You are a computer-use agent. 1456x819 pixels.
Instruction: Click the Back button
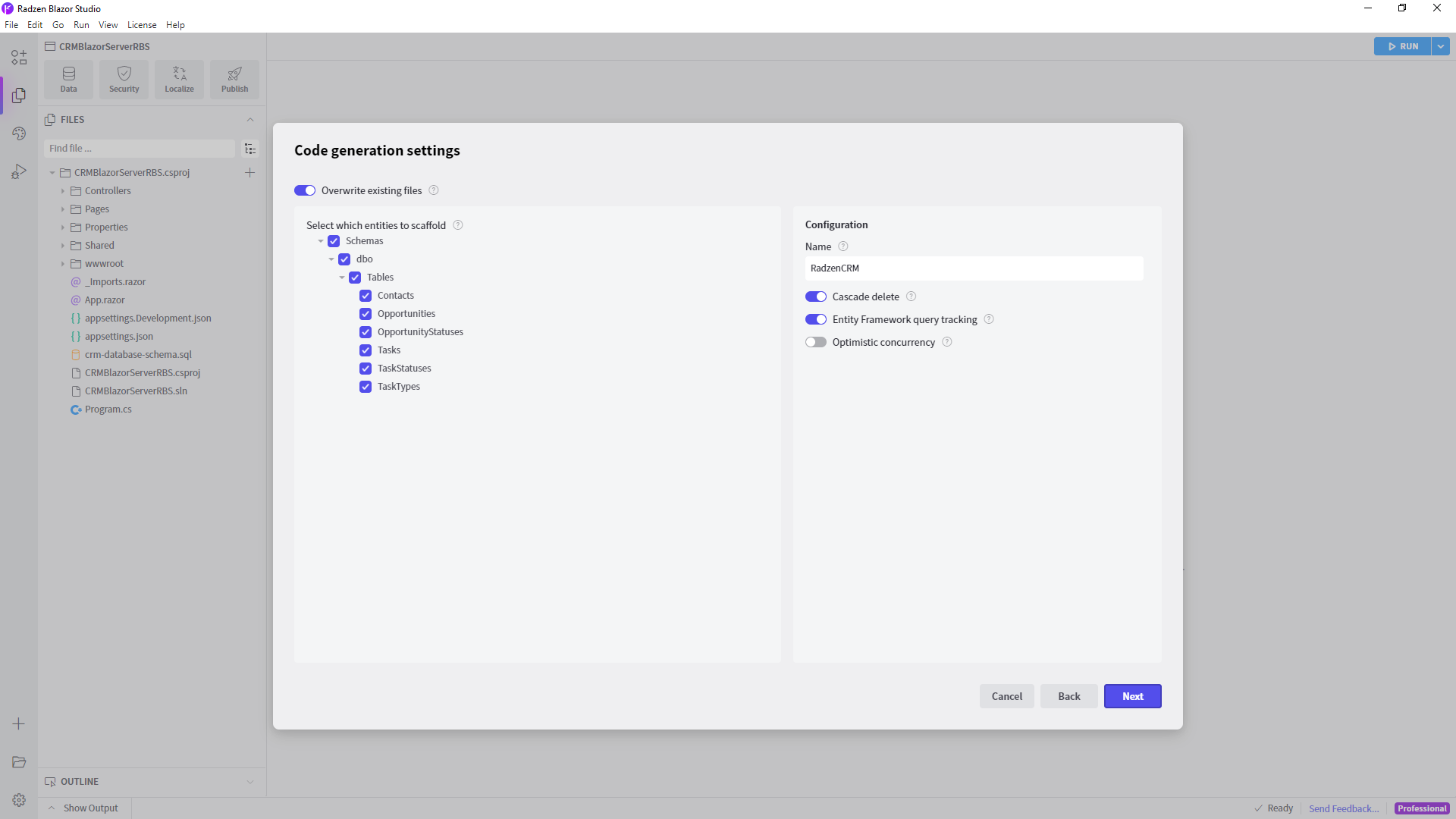(1069, 696)
